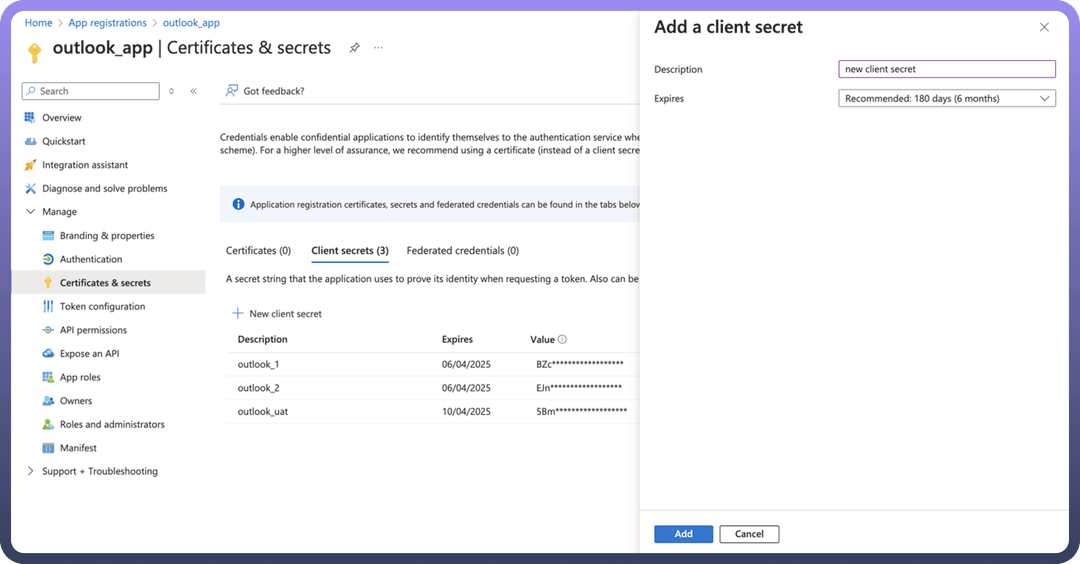This screenshot has width=1080, height=564.
Task: Open Token configuration settings
Action: pos(102,306)
